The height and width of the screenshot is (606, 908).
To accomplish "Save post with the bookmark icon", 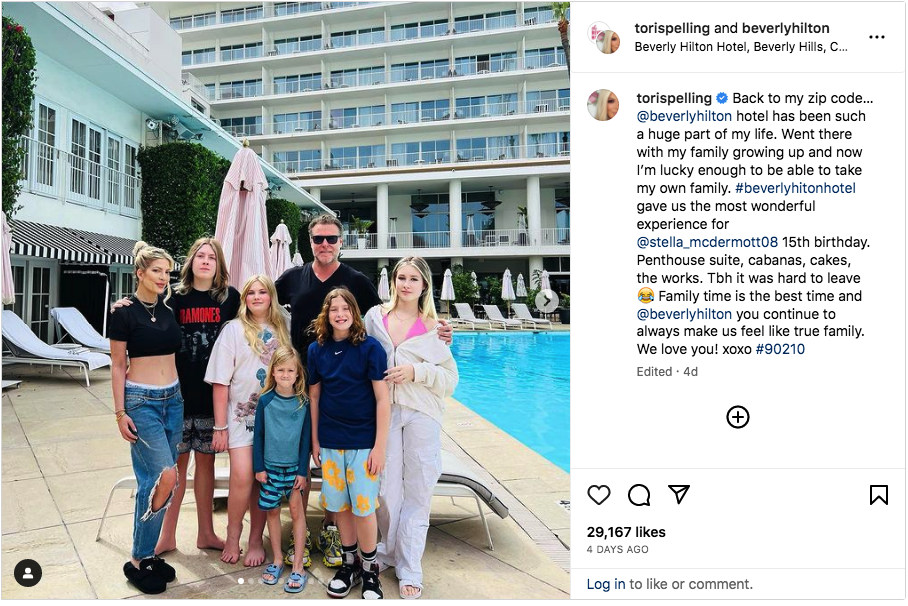I will tap(878, 495).
